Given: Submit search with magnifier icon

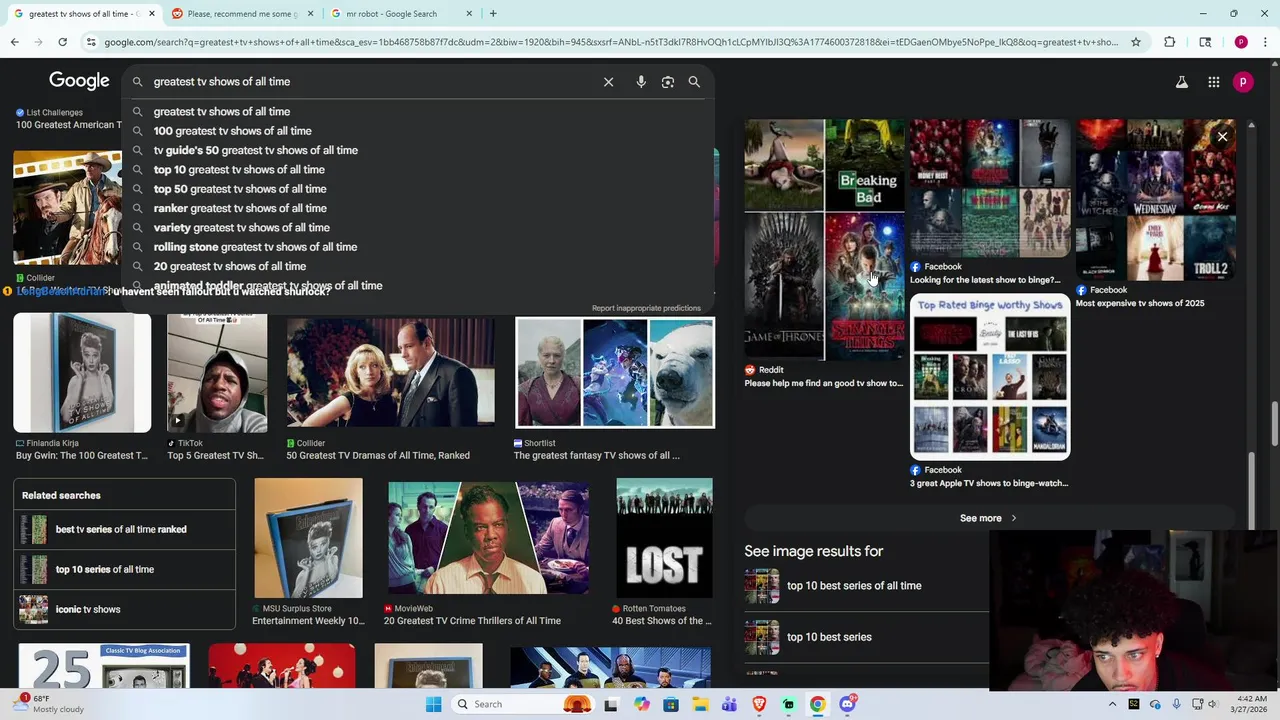Looking at the screenshot, I should pos(694,82).
